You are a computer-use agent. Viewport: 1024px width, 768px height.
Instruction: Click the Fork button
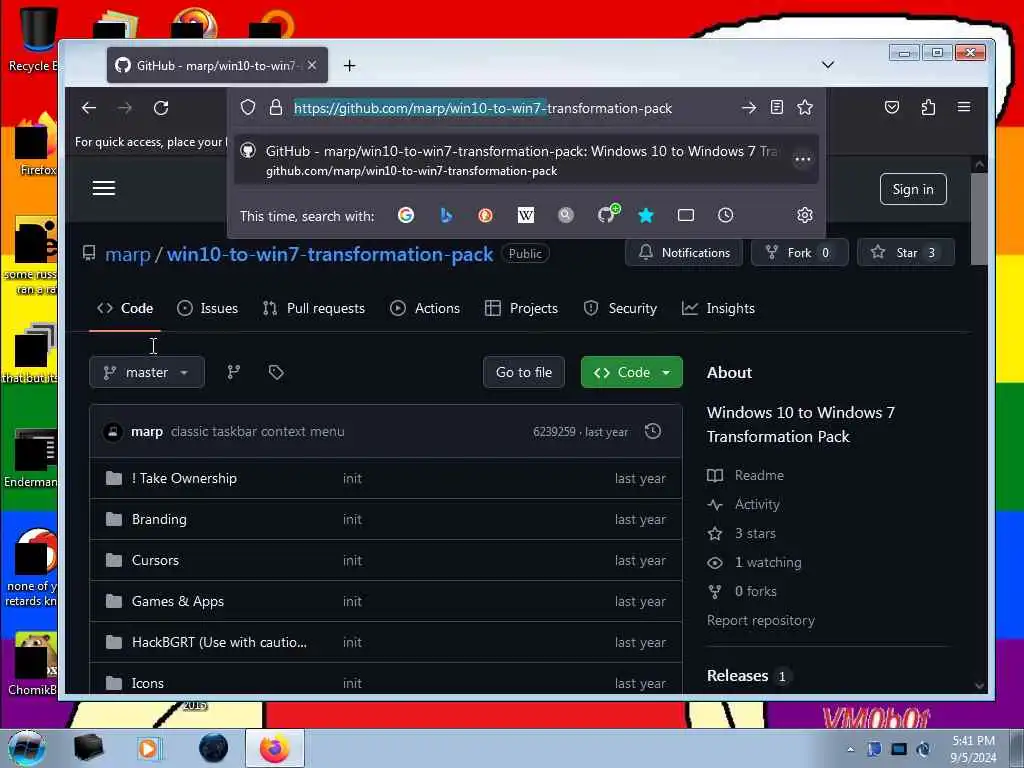coord(799,253)
